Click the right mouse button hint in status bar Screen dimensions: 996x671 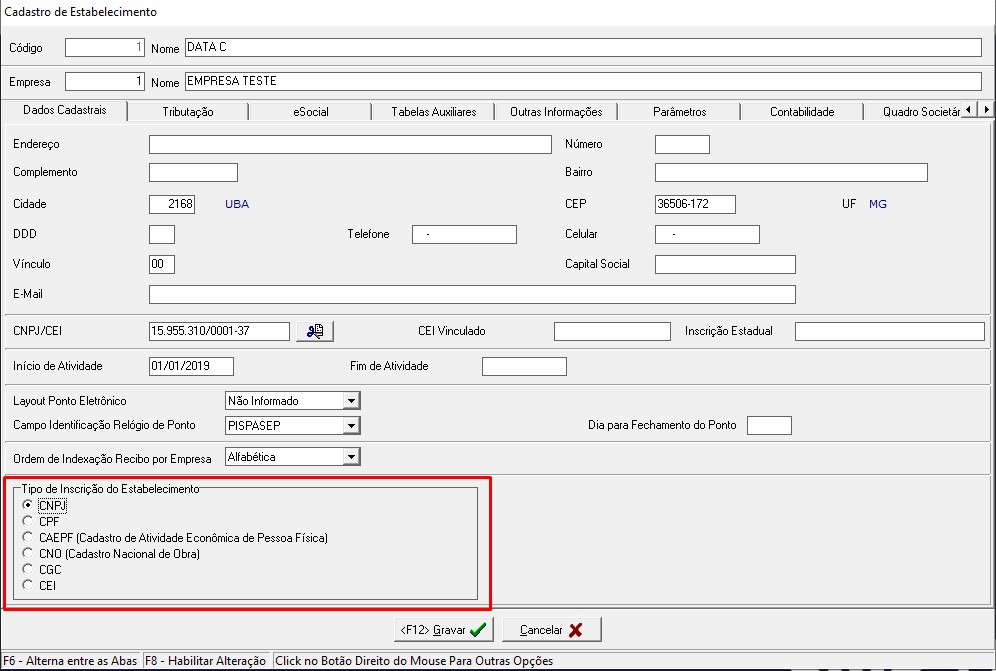click(414, 661)
